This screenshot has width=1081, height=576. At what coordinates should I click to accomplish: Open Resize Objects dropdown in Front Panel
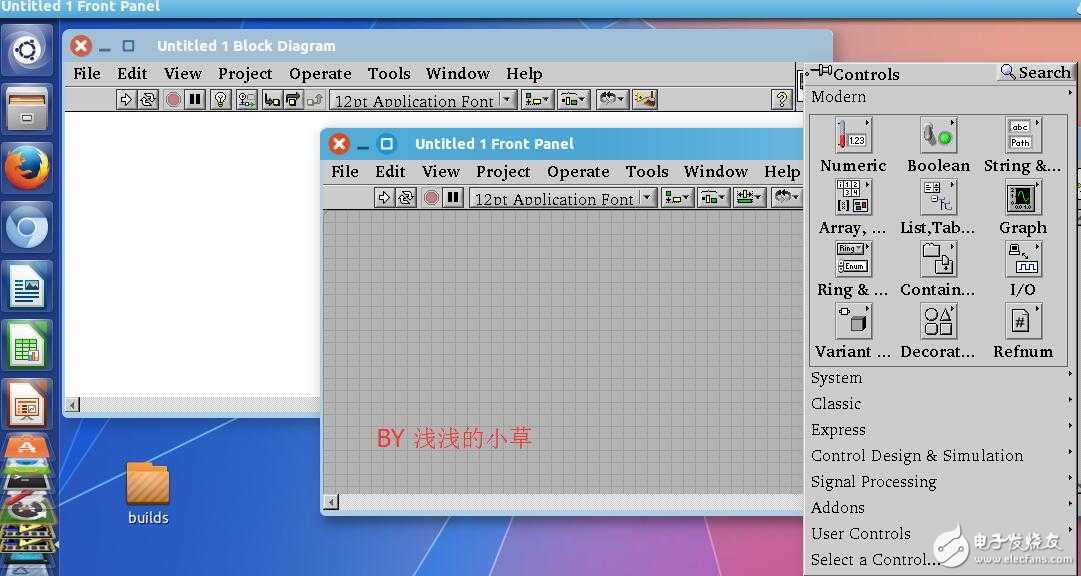(x=749, y=198)
